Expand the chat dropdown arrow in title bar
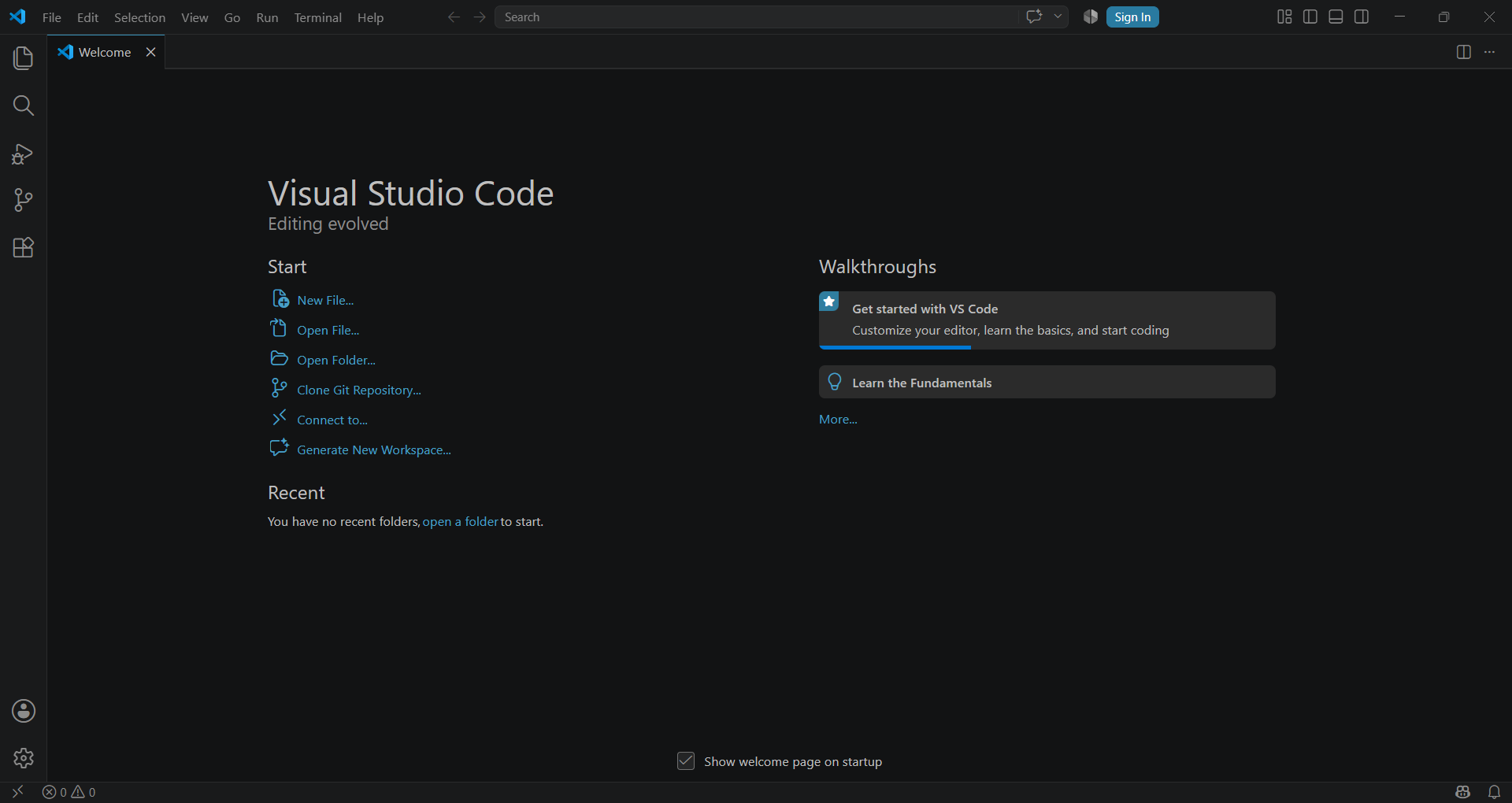Viewport: 1512px width, 803px height. [x=1058, y=17]
